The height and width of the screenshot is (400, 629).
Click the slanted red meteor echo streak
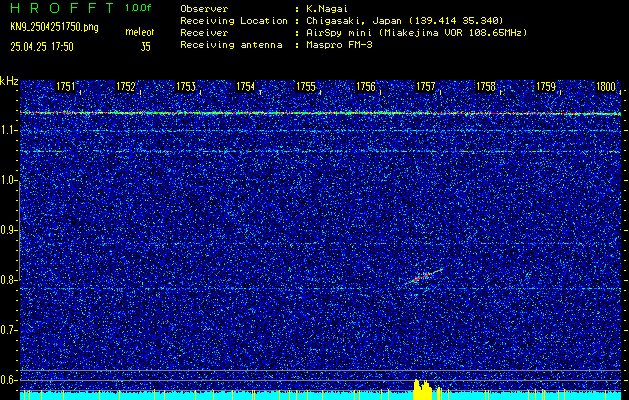click(424, 276)
